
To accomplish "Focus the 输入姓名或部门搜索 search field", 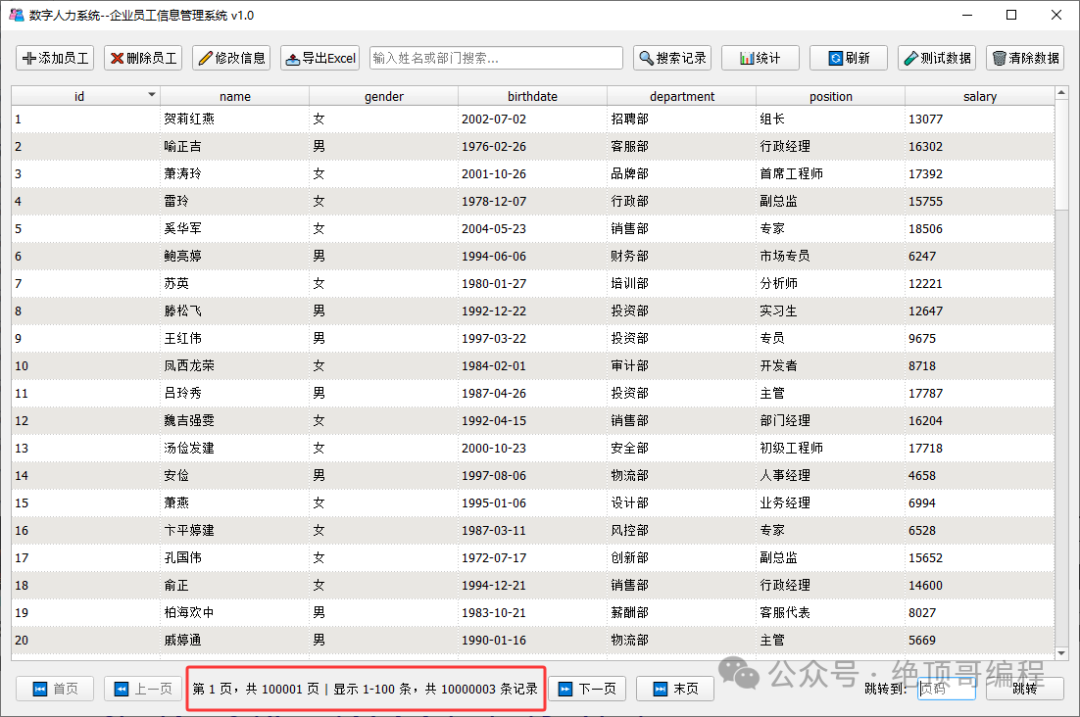I will 496,58.
